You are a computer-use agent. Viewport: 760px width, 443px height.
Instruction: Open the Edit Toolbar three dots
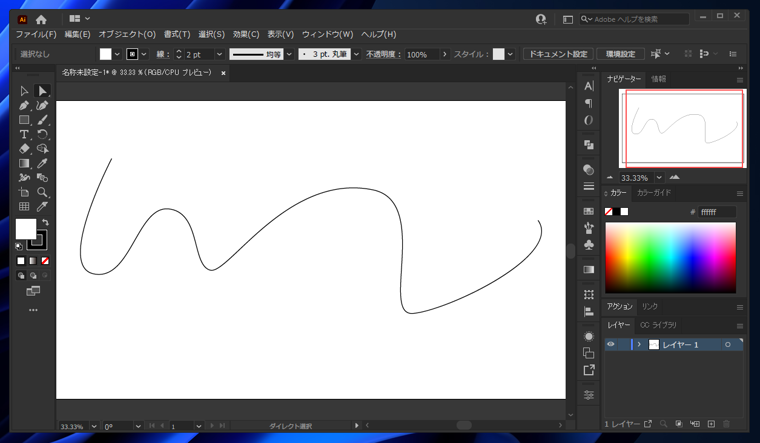(x=33, y=310)
